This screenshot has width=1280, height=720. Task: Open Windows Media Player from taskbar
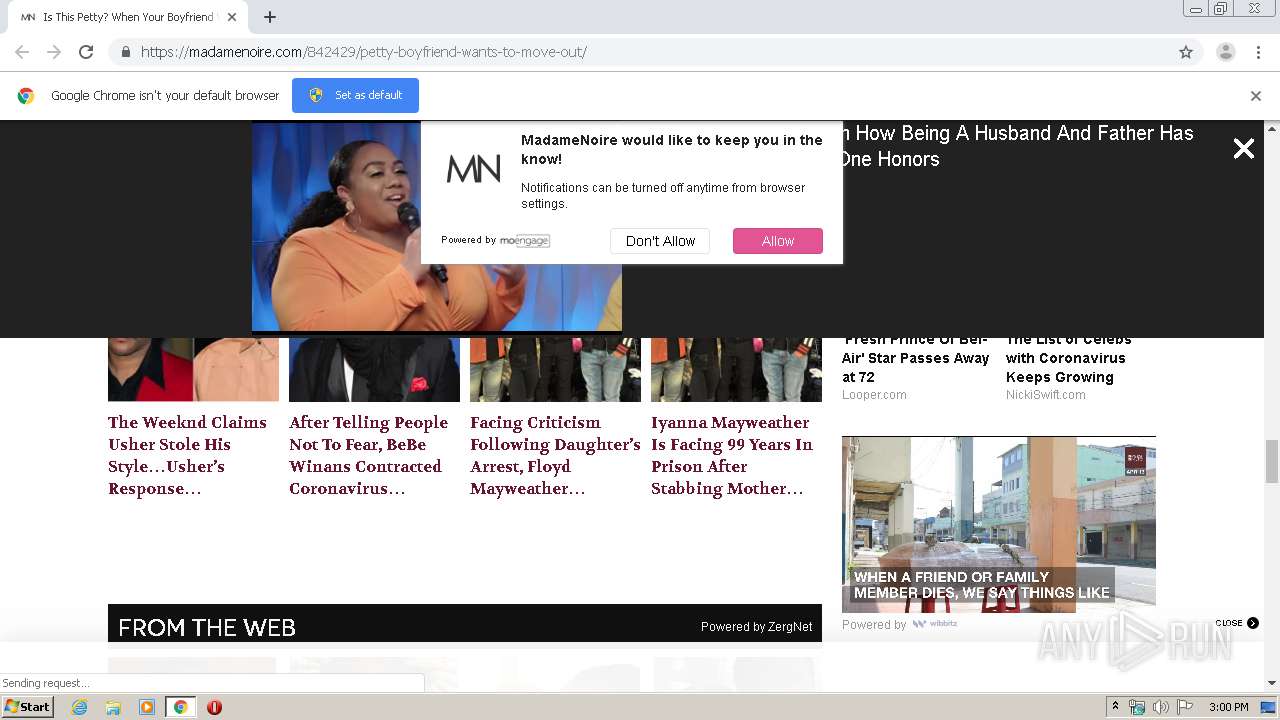click(x=147, y=707)
